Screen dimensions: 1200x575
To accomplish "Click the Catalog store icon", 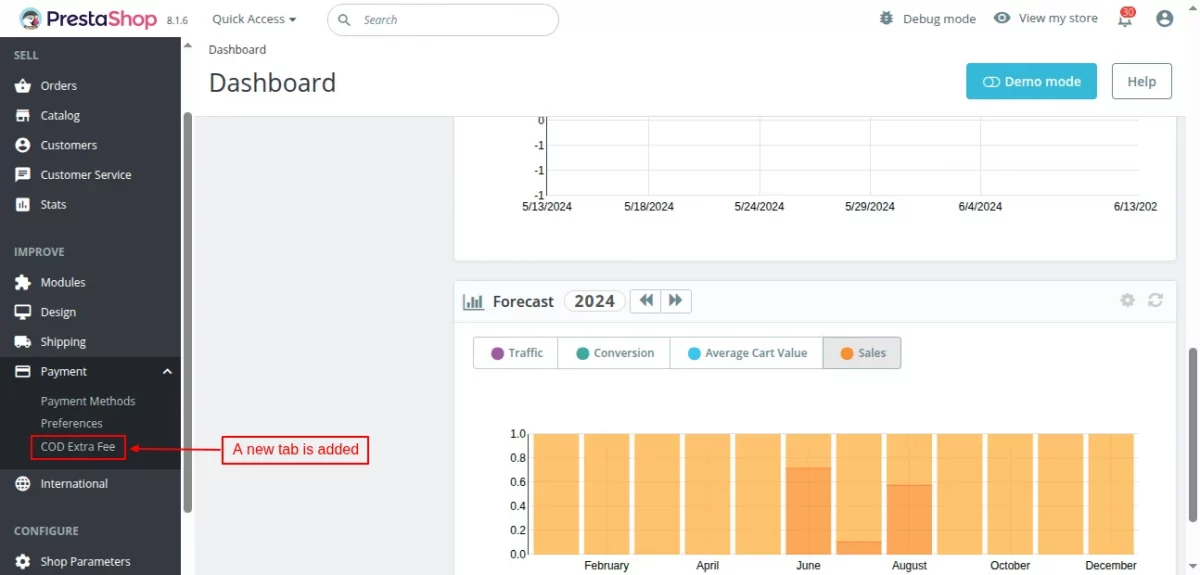I will 23,116.
